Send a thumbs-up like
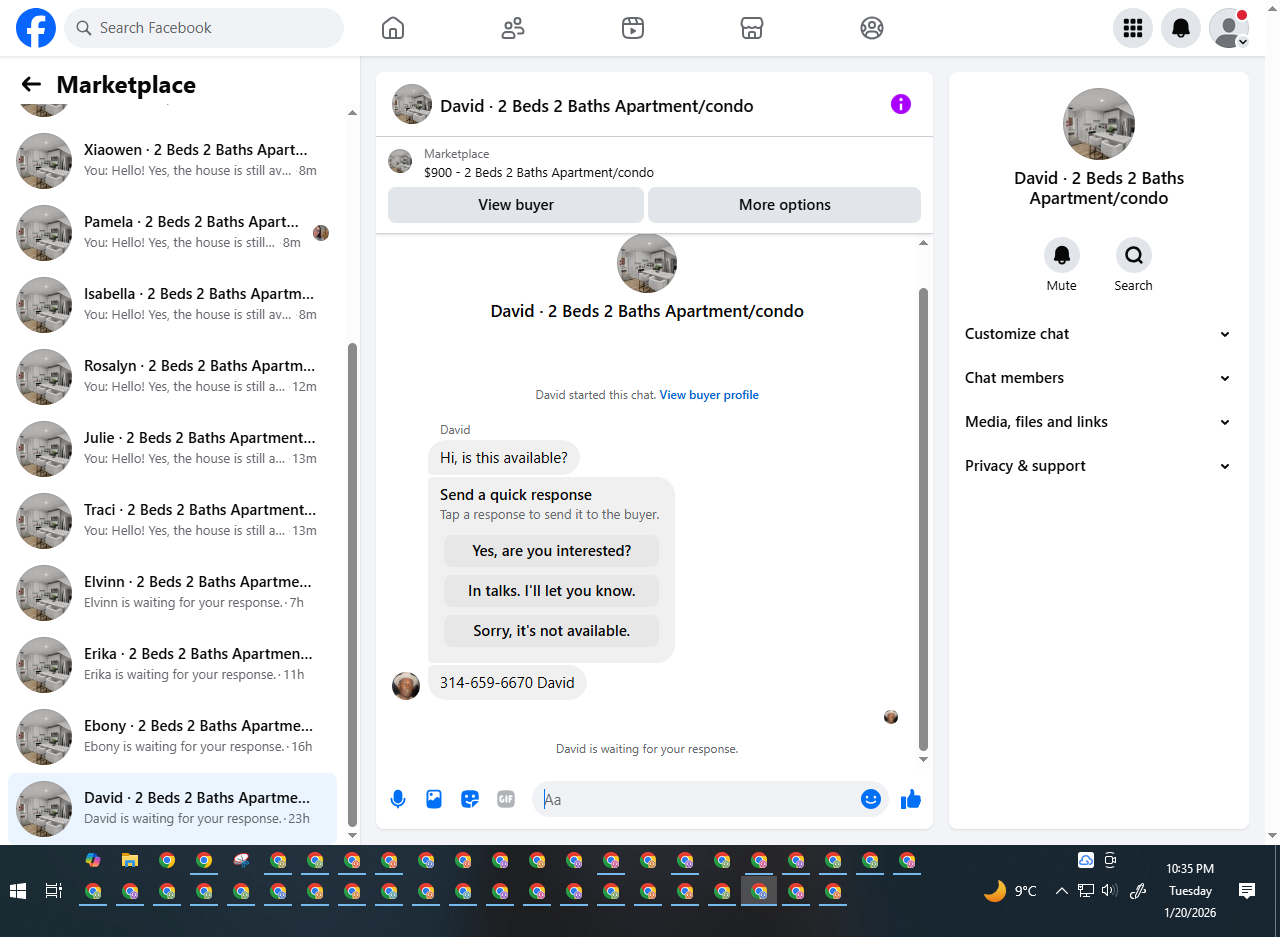The height and width of the screenshot is (937, 1280). [x=911, y=799]
